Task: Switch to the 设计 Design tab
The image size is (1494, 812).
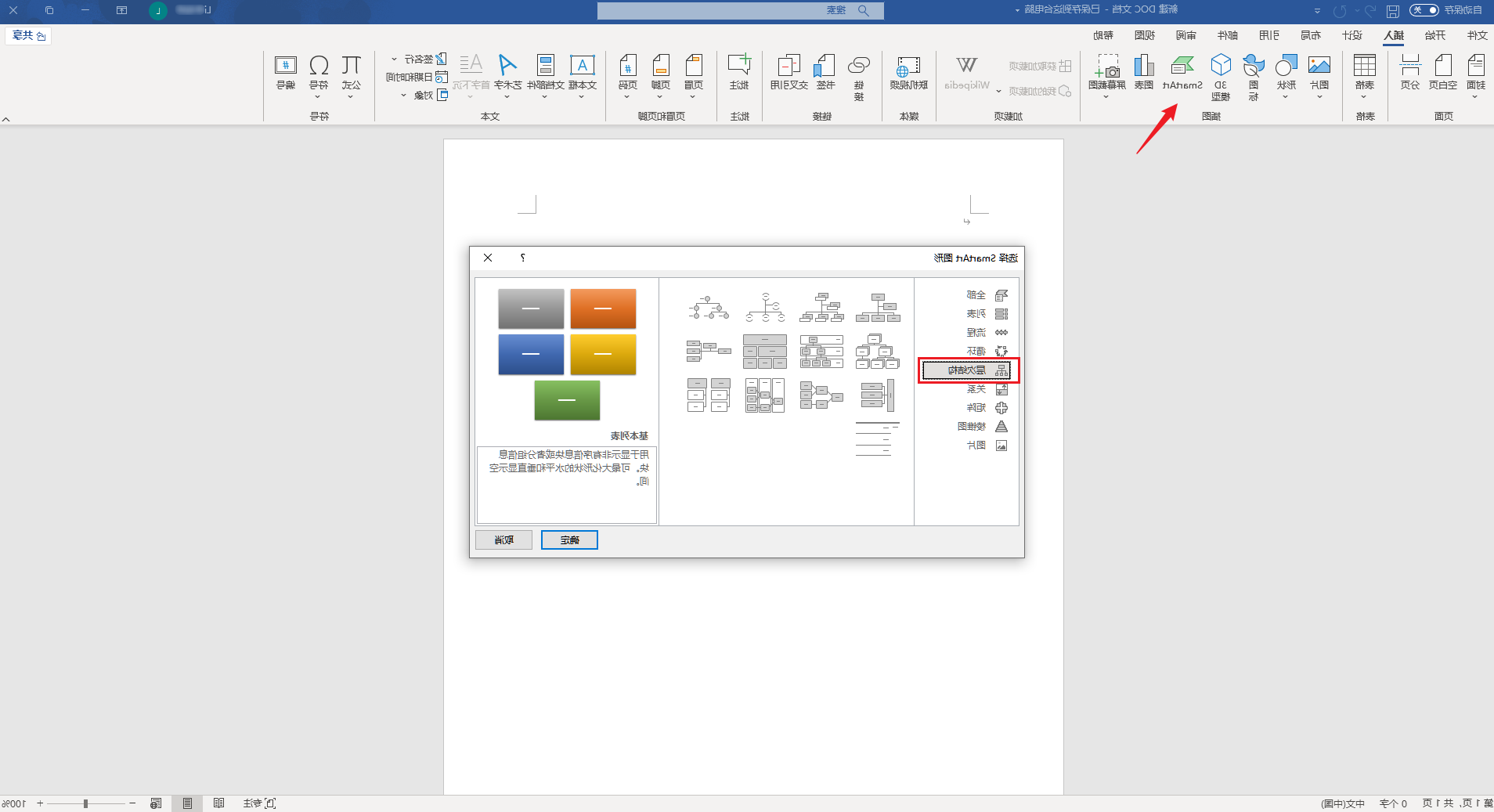Action: (x=1352, y=35)
